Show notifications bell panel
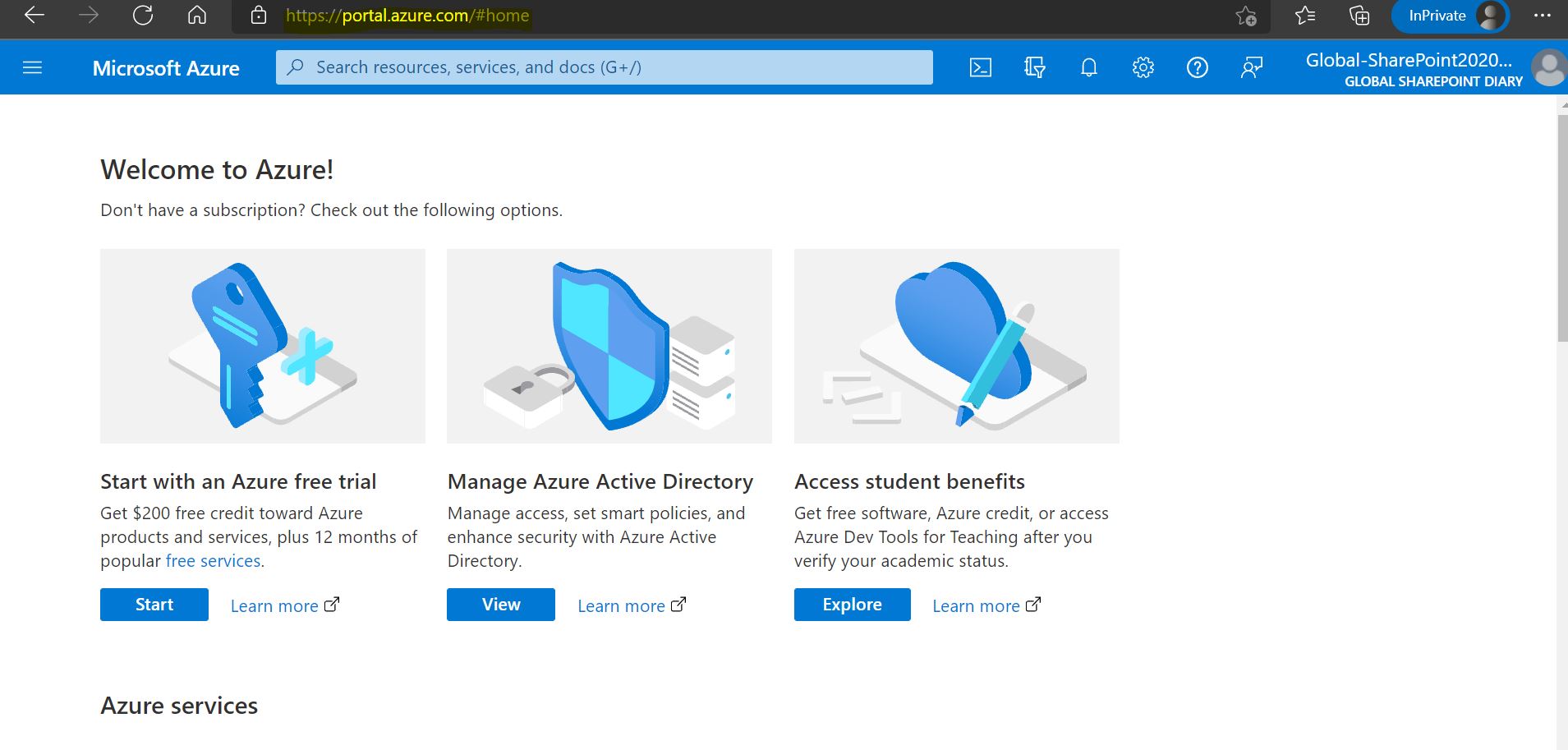Image resolution: width=1568 pixels, height=750 pixels. click(x=1089, y=67)
